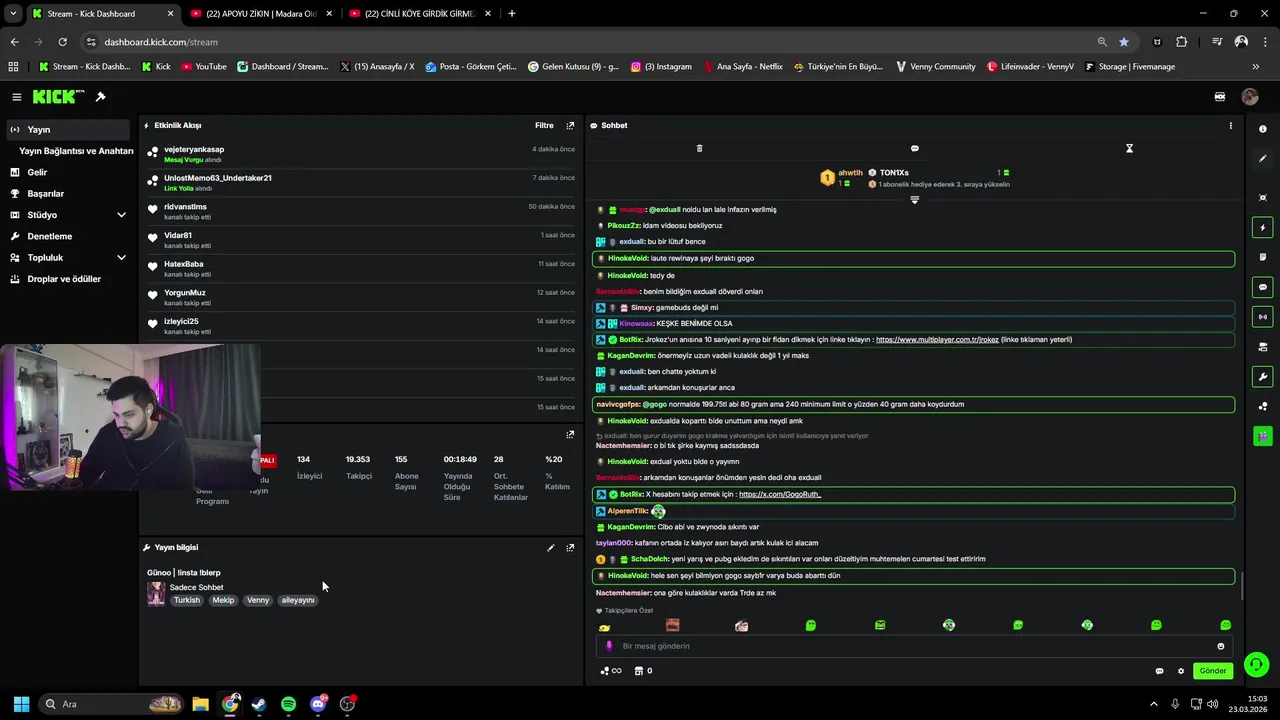Open the YouTube bookmark
This screenshot has width=1280, height=720.
[203, 66]
